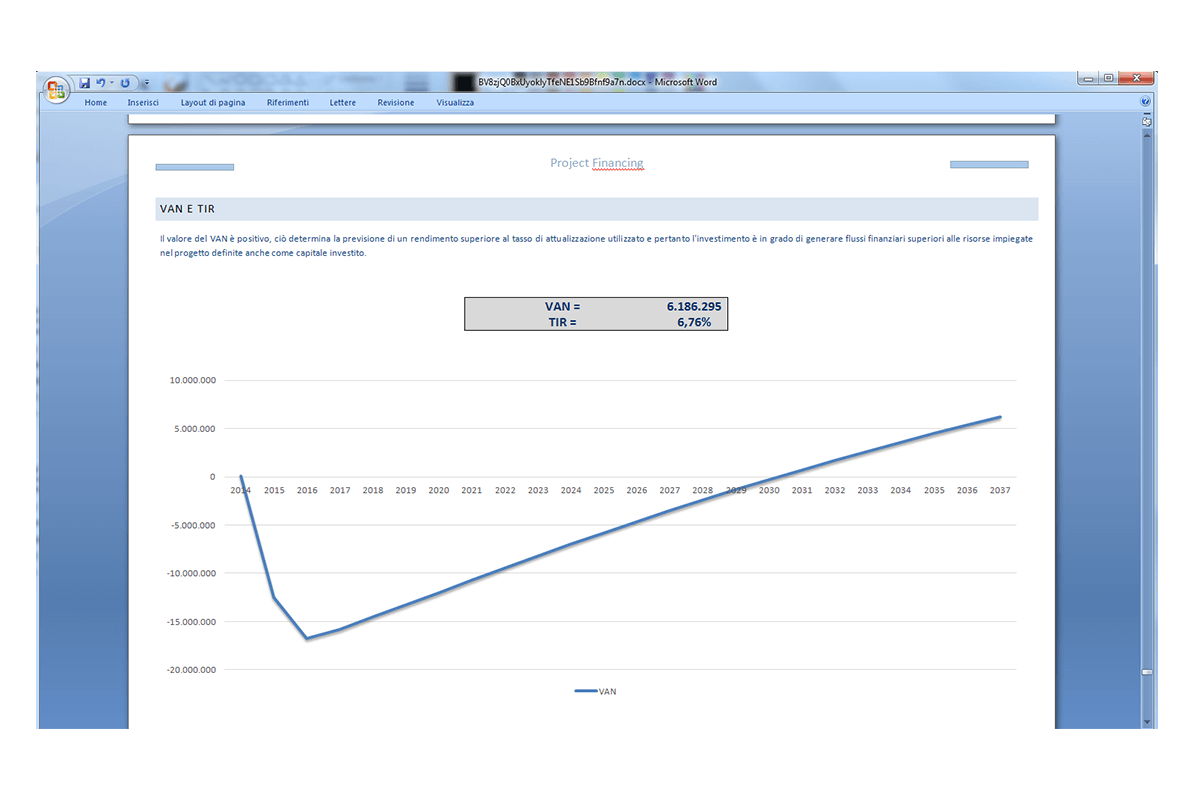Click the 2016 year label on the chart

(307, 490)
